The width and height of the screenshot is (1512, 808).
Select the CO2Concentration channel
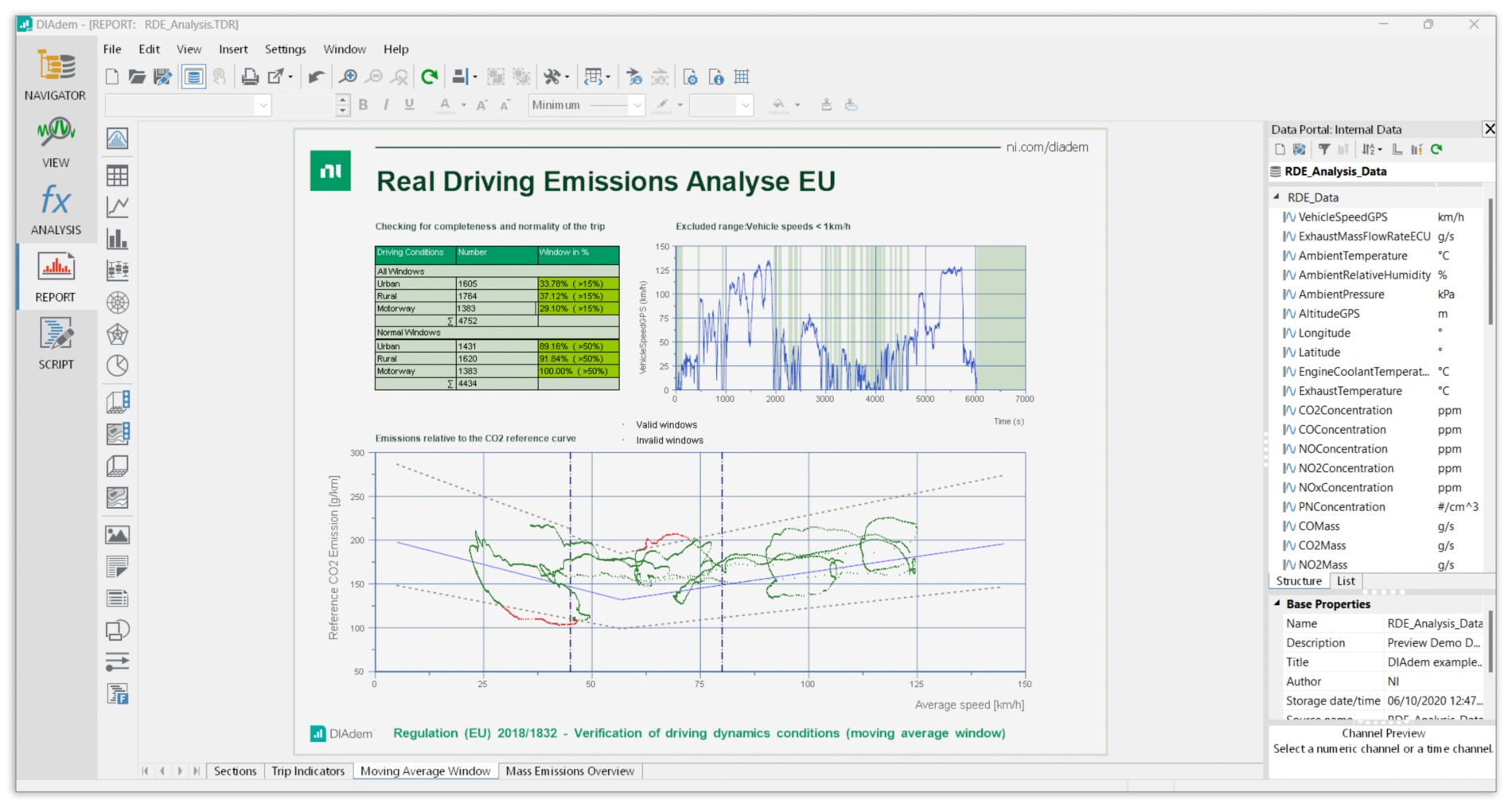click(x=1345, y=410)
